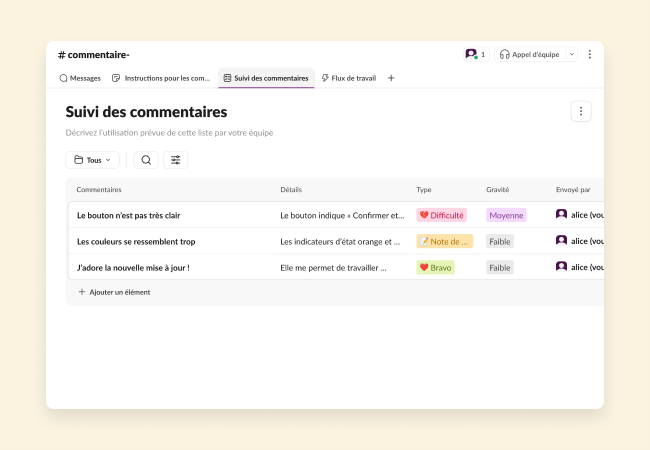Sort by the Gravité column header
Image resolution: width=650 pixels, height=450 pixels.
[x=497, y=189]
